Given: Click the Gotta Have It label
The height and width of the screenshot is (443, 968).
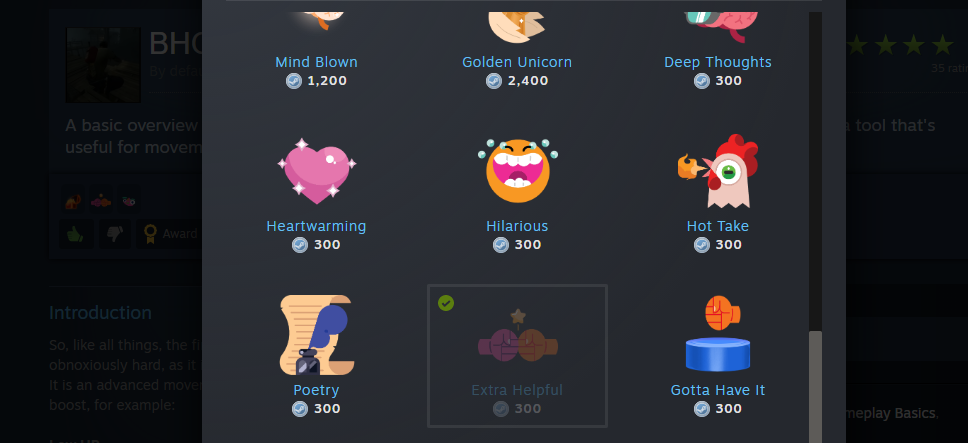Looking at the screenshot, I should pos(718,391).
